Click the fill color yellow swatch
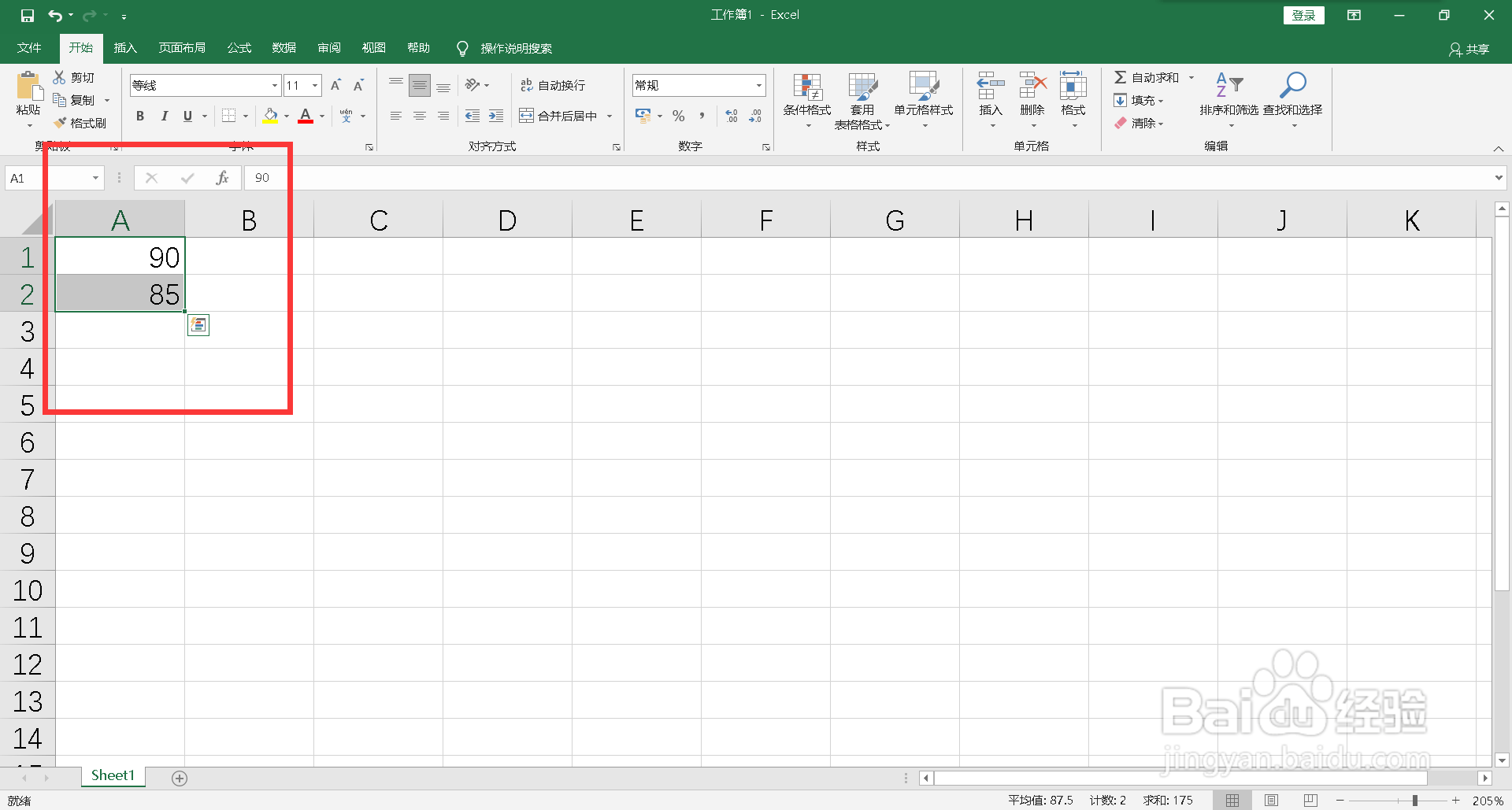 click(270, 116)
